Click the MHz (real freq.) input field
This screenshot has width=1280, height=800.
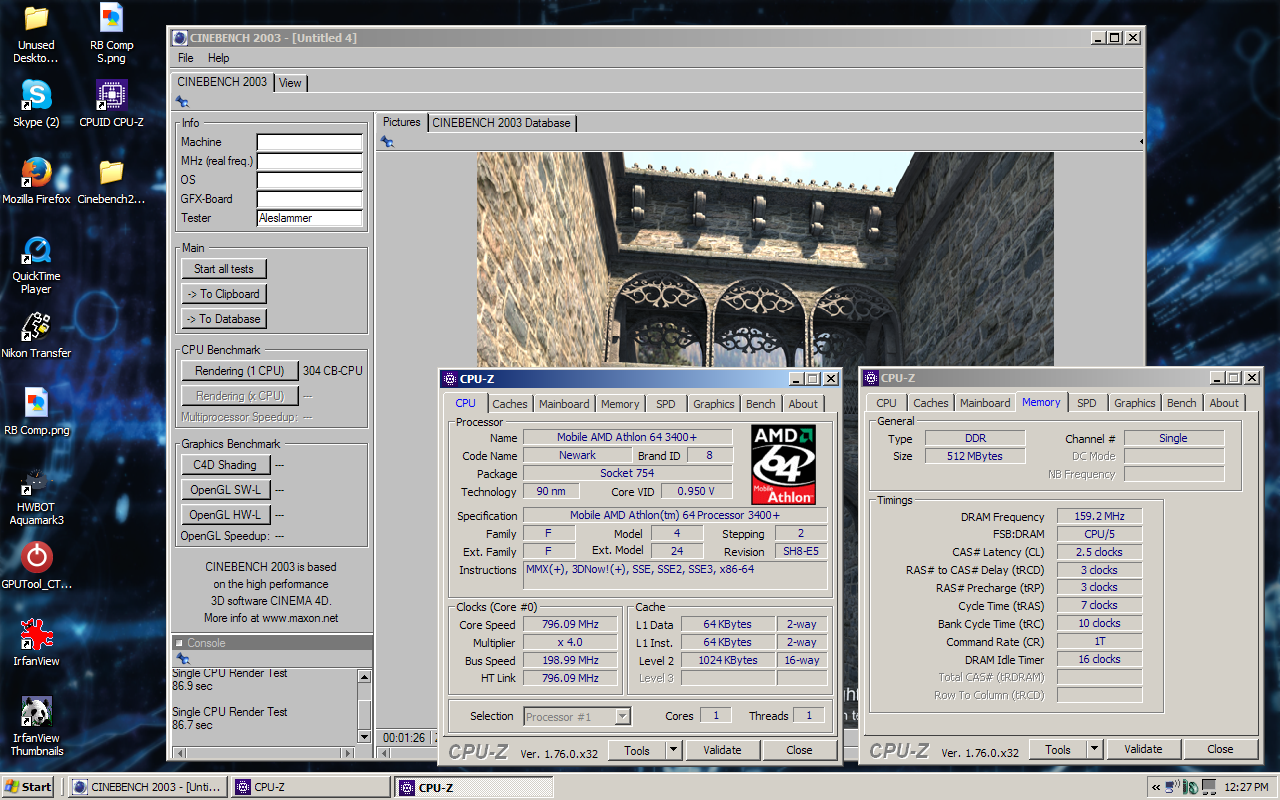(x=310, y=161)
